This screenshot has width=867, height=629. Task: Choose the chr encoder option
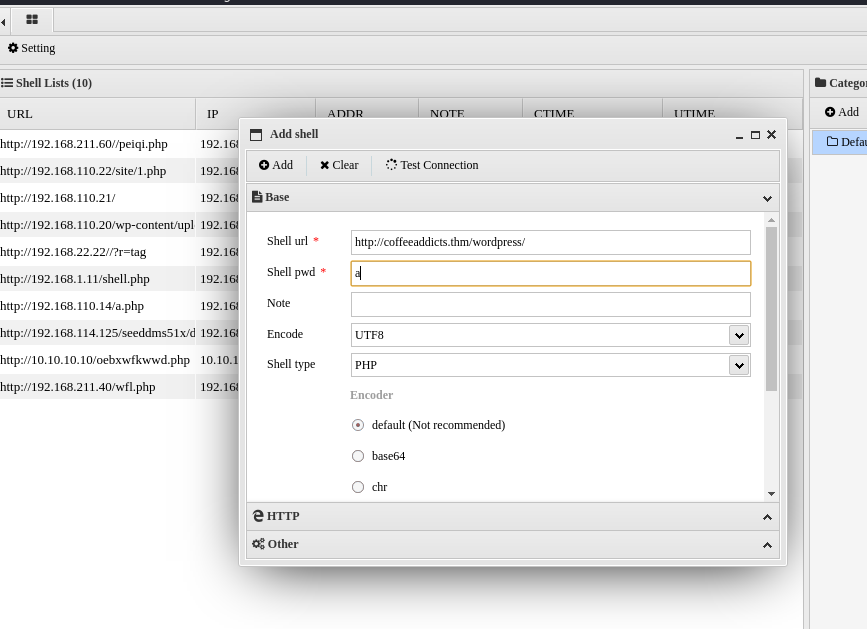[x=358, y=487]
